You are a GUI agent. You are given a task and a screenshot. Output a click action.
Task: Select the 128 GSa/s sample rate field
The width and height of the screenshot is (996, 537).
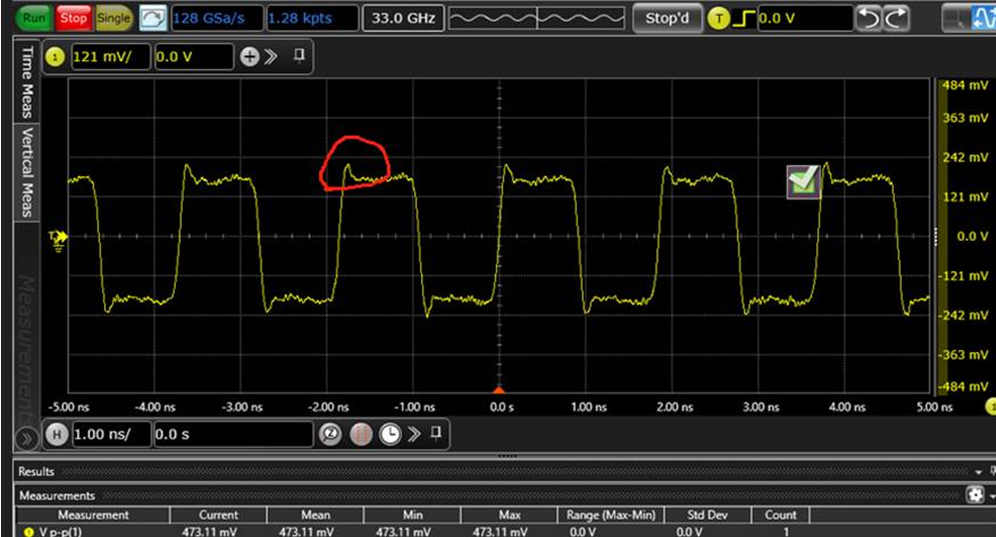point(217,18)
